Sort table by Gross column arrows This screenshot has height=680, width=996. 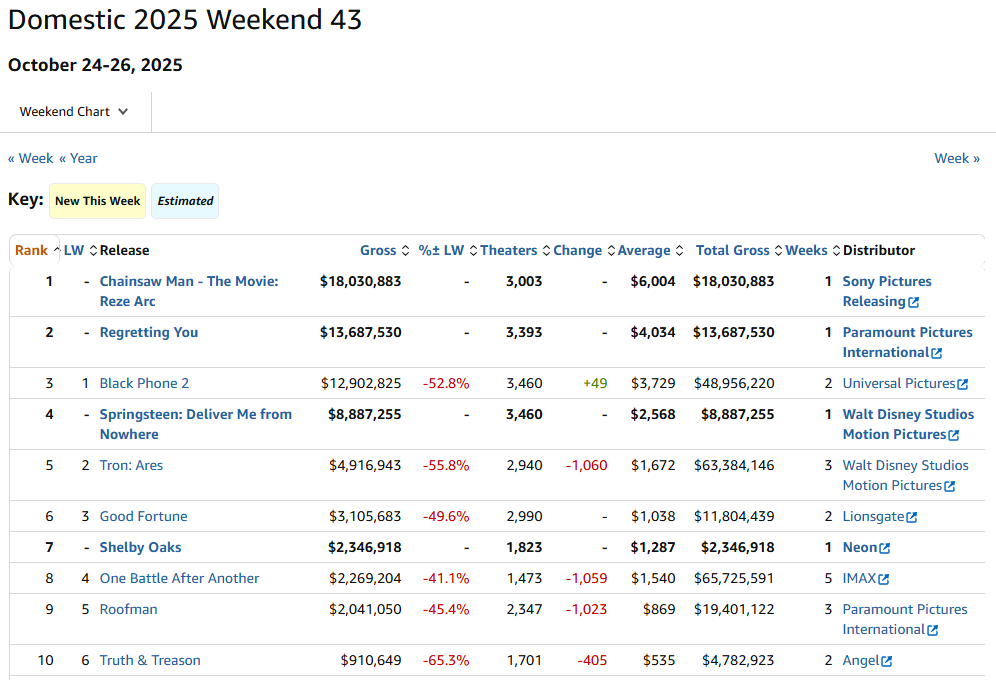(x=405, y=251)
